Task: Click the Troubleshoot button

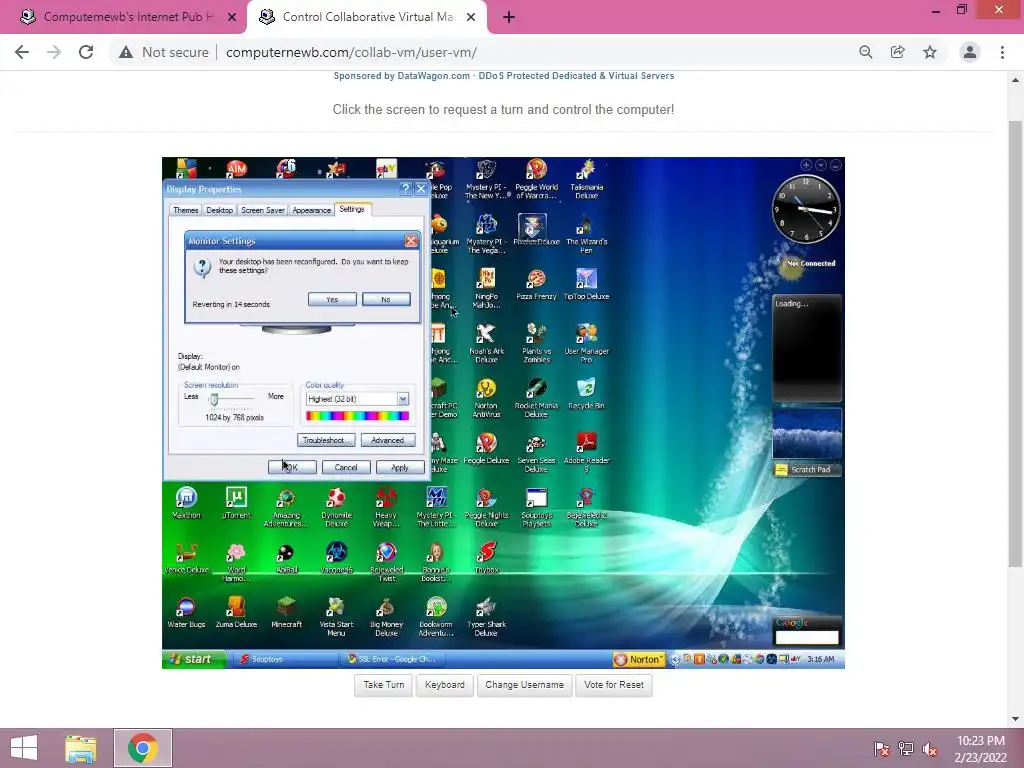Action: 327,440
